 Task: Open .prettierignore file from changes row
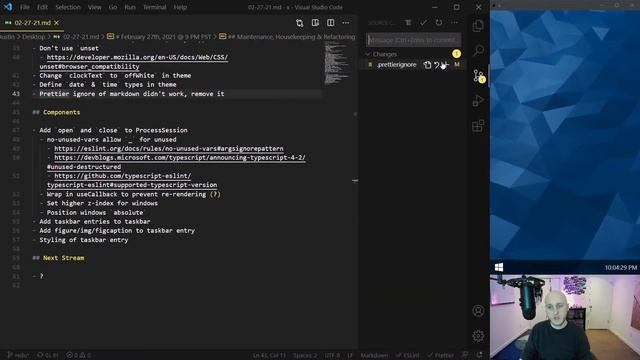[427, 65]
